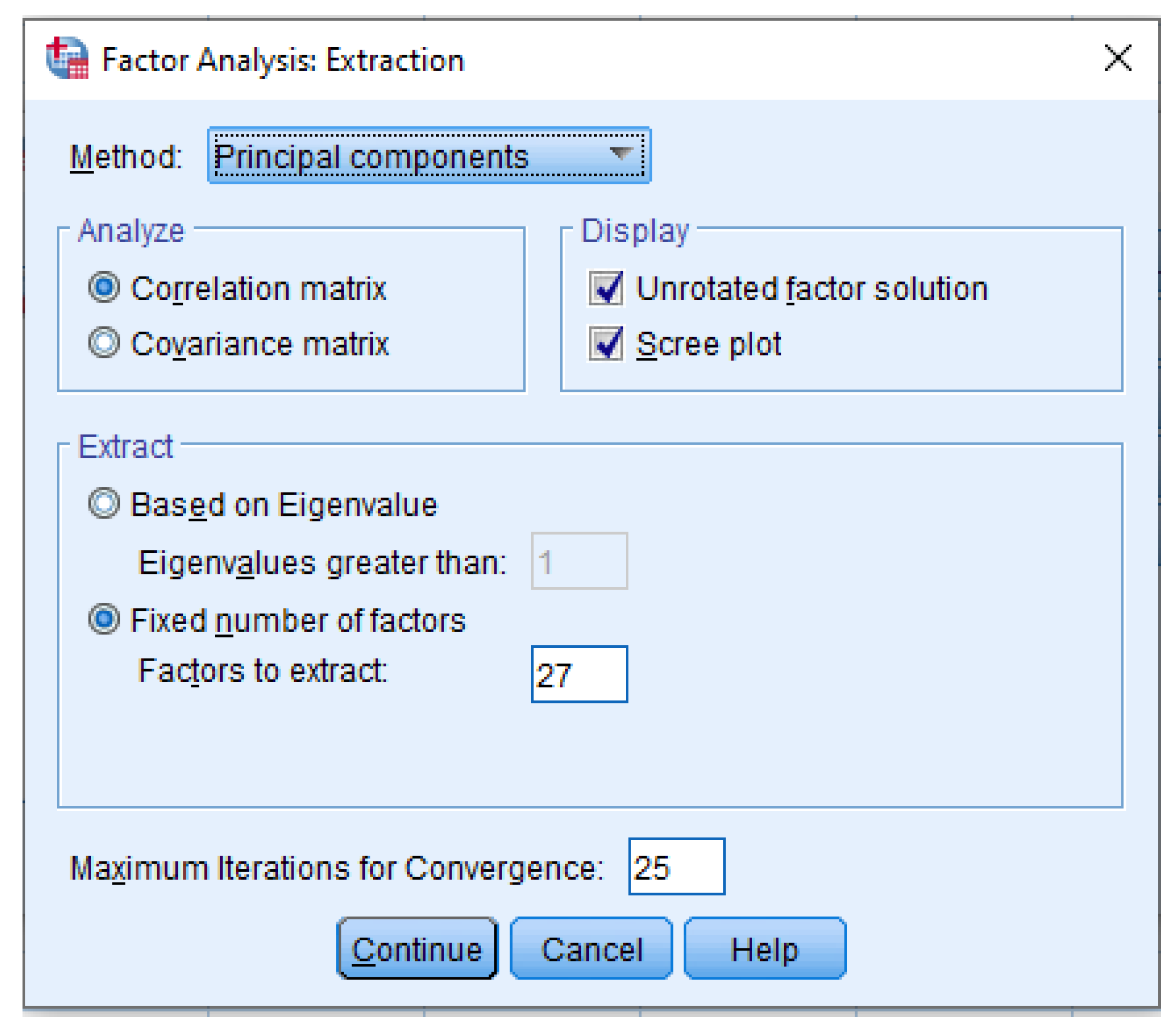This screenshot has height=1033, width=1176.
Task: Click the Method label
Action: click(x=126, y=156)
